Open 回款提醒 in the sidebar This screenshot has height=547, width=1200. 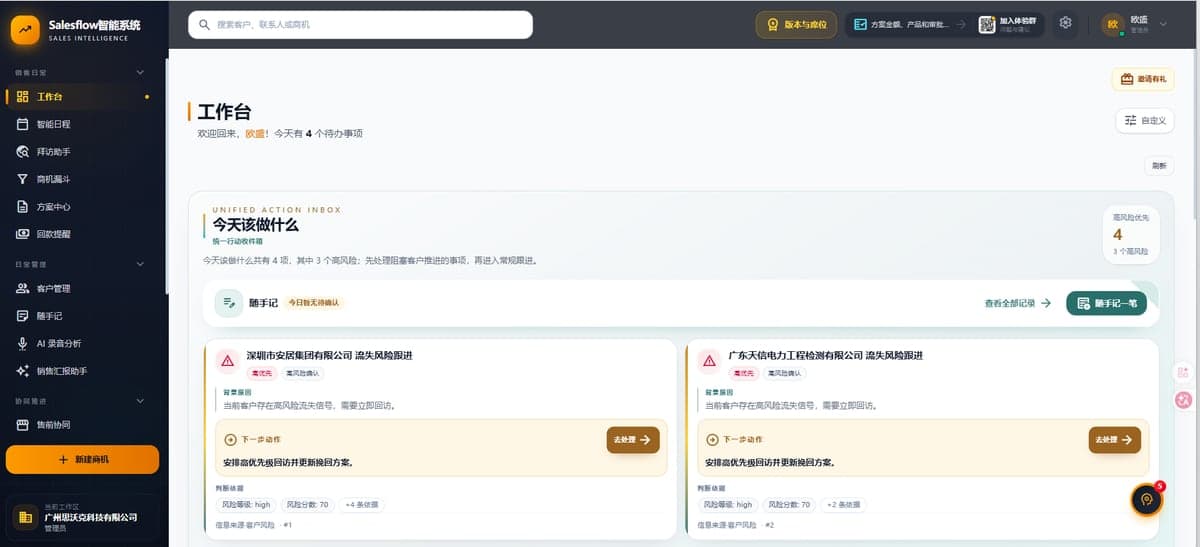[x=82, y=234]
